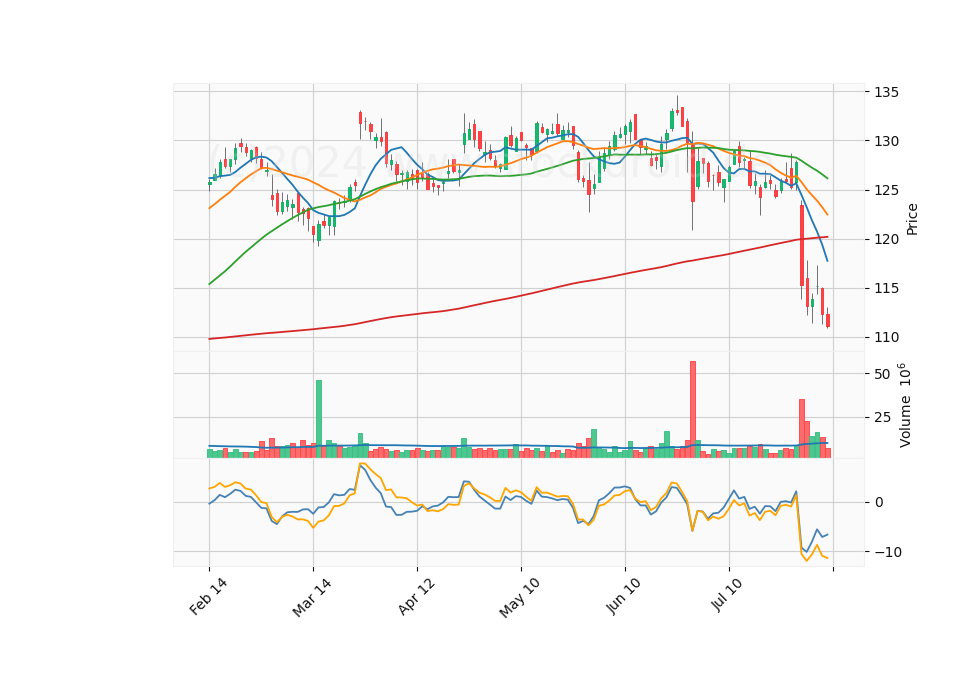
Task: Click the 130 price tick label
Action: 887,141
